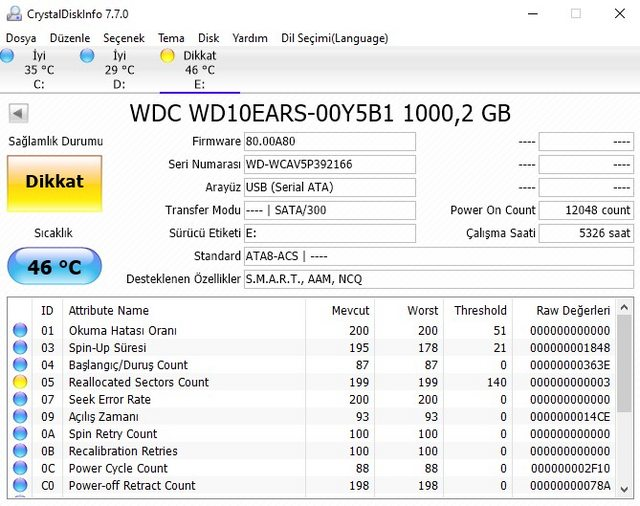
Task: Click the Worst column header
Action: coord(422,311)
